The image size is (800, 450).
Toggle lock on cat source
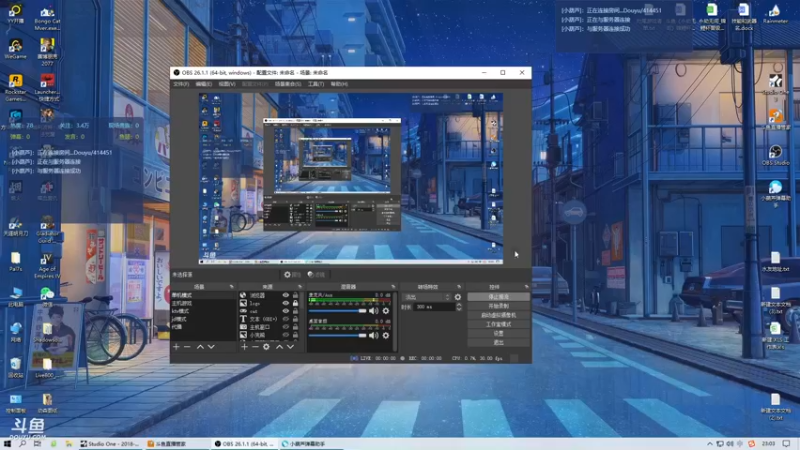click(x=295, y=311)
